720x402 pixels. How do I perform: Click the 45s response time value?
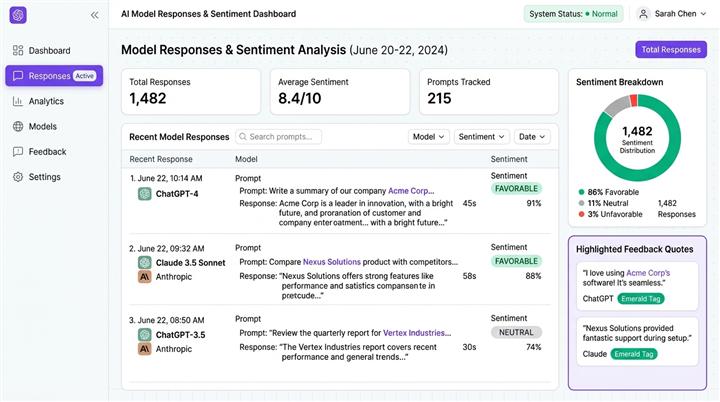pyautogui.click(x=469, y=203)
